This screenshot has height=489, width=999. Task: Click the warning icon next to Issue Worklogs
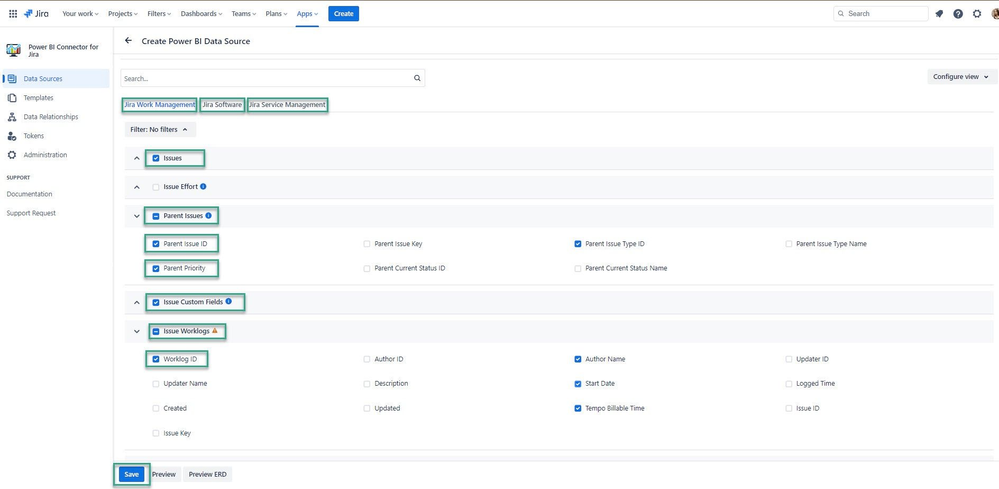pos(215,330)
